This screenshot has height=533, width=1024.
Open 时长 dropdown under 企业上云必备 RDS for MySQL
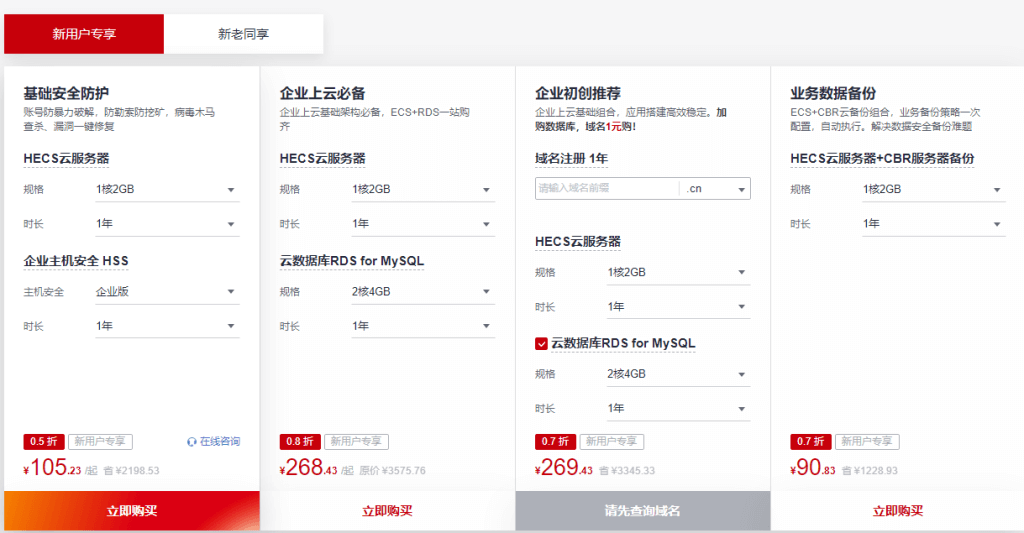[423, 326]
